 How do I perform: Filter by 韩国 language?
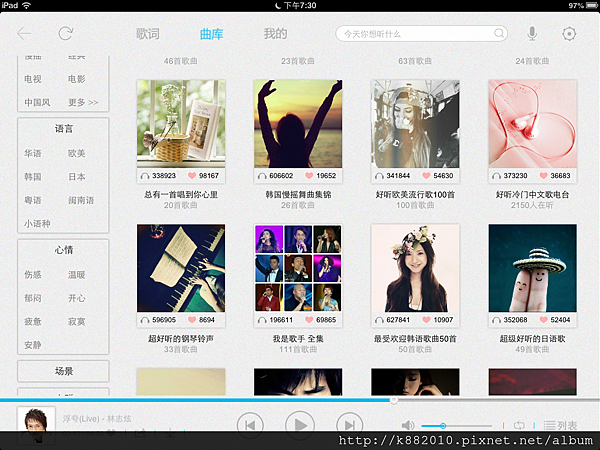(x=33, y=176)
